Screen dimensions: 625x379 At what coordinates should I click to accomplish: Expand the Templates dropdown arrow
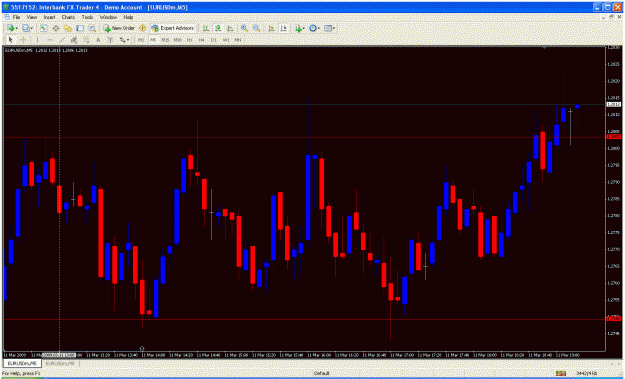[x=334, y=28]
